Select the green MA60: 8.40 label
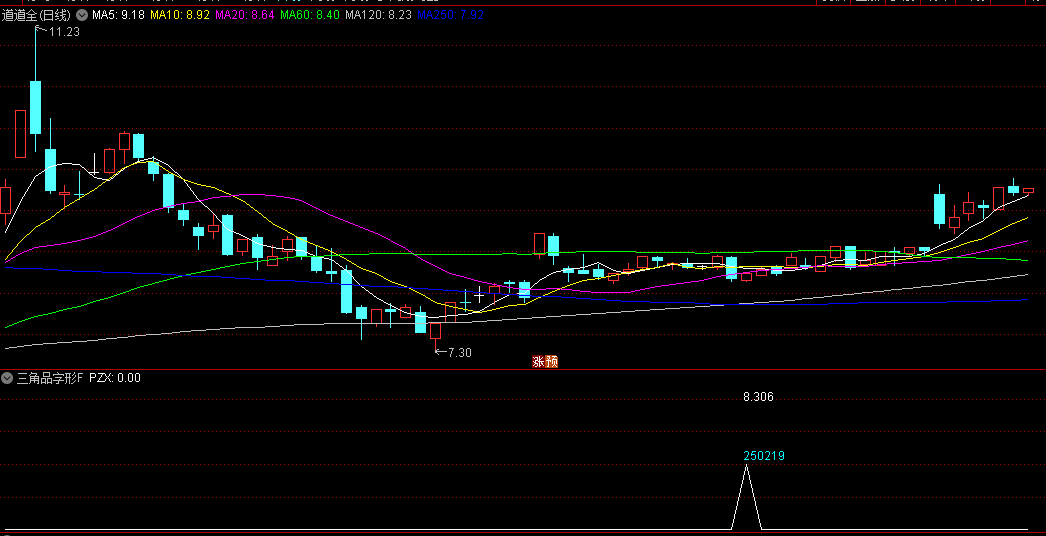The image size is (1046, 536). point(310,15)
